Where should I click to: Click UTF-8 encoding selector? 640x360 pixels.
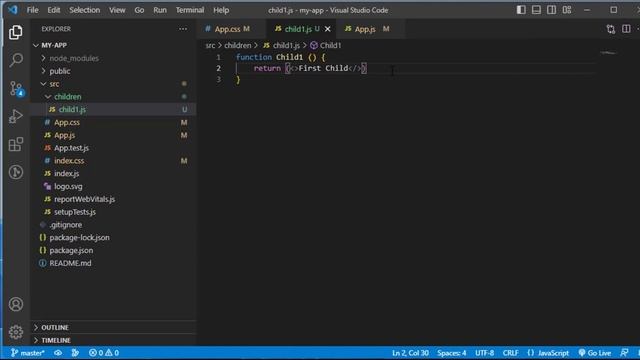484,353
